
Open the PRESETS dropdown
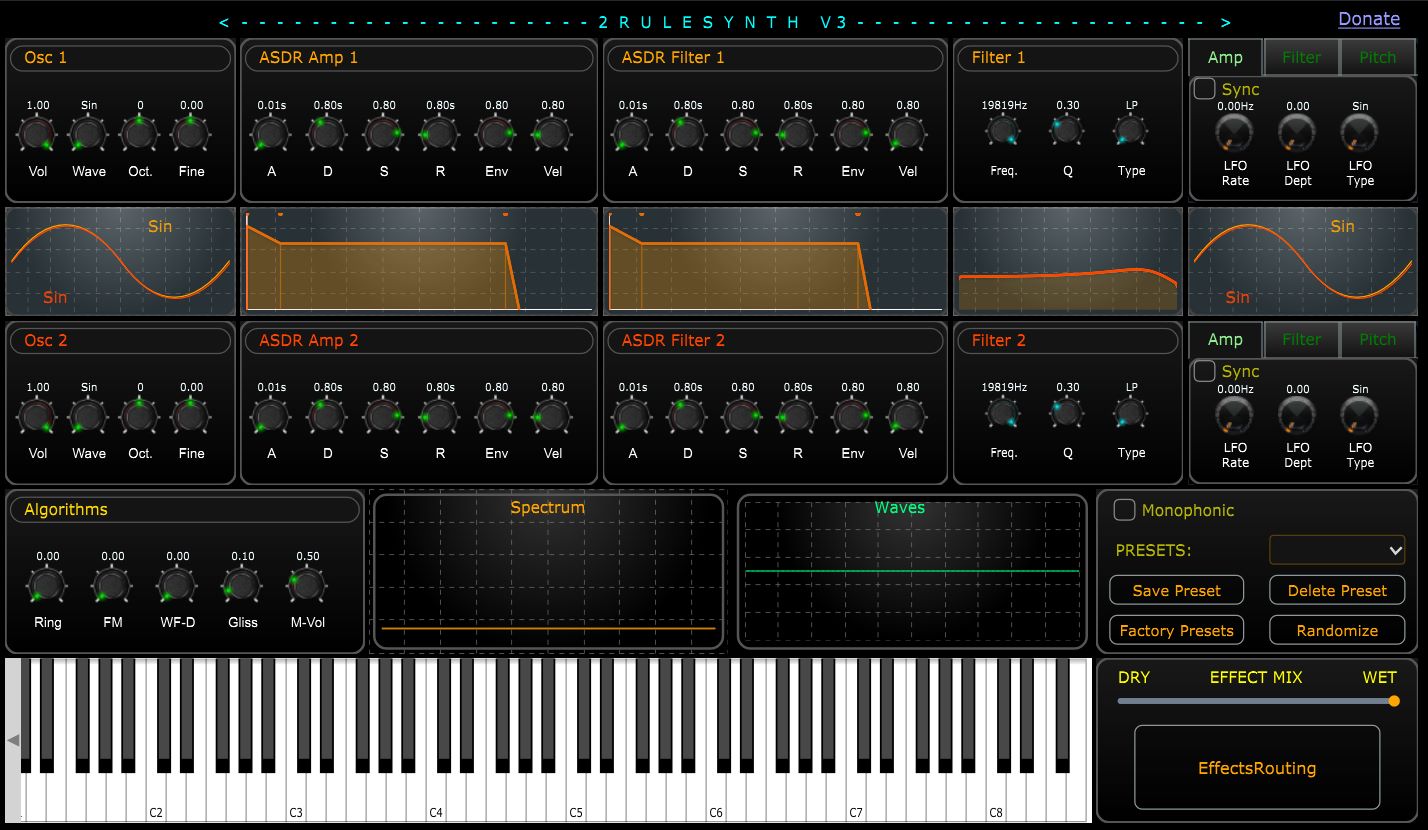pyautogui.click(x=1337, y=550)
